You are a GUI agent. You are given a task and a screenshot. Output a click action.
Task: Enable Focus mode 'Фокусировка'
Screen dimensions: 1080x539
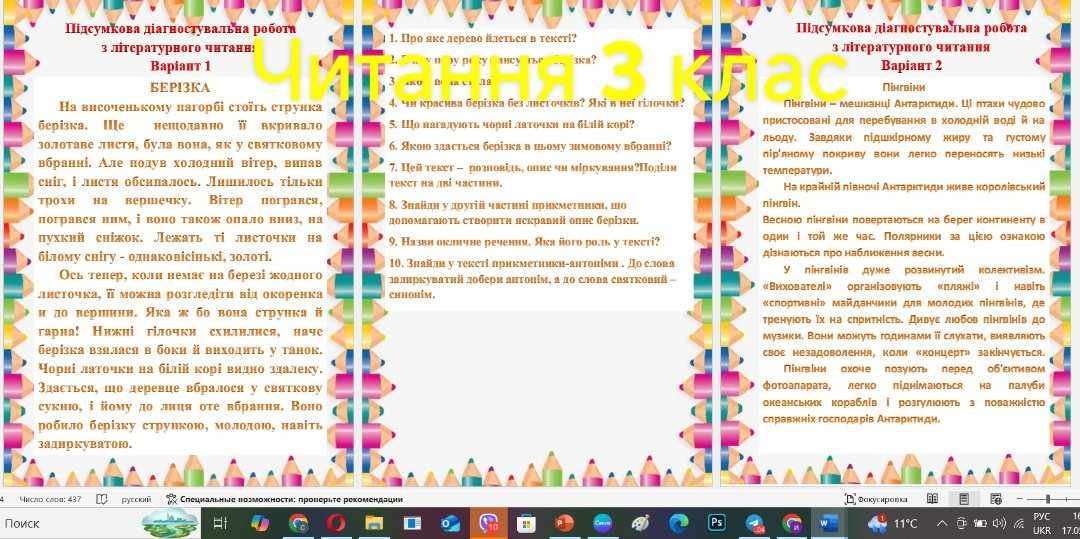(876, 499)
